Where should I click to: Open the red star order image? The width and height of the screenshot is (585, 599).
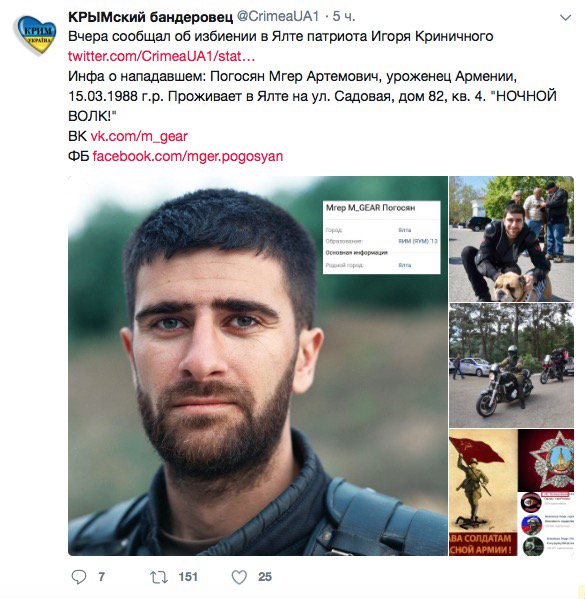click(x=546, y=460)
